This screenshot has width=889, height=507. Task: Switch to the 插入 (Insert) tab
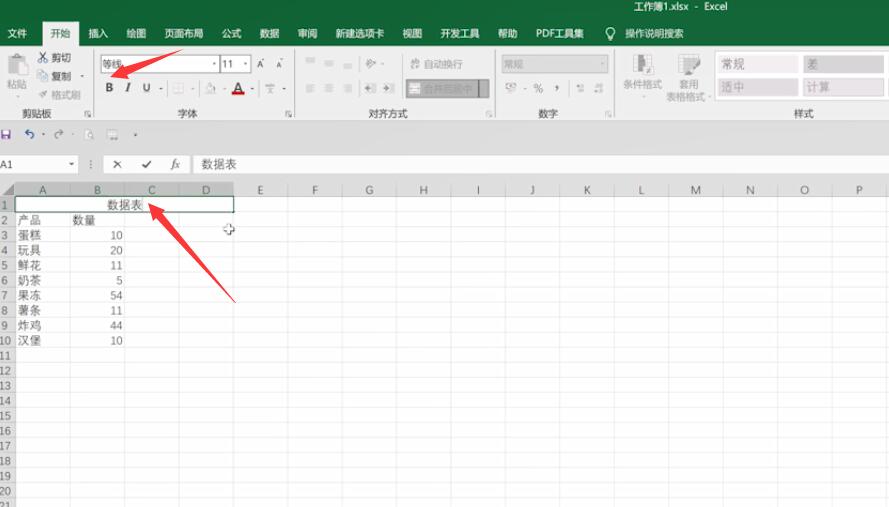(x=98, y=33)
